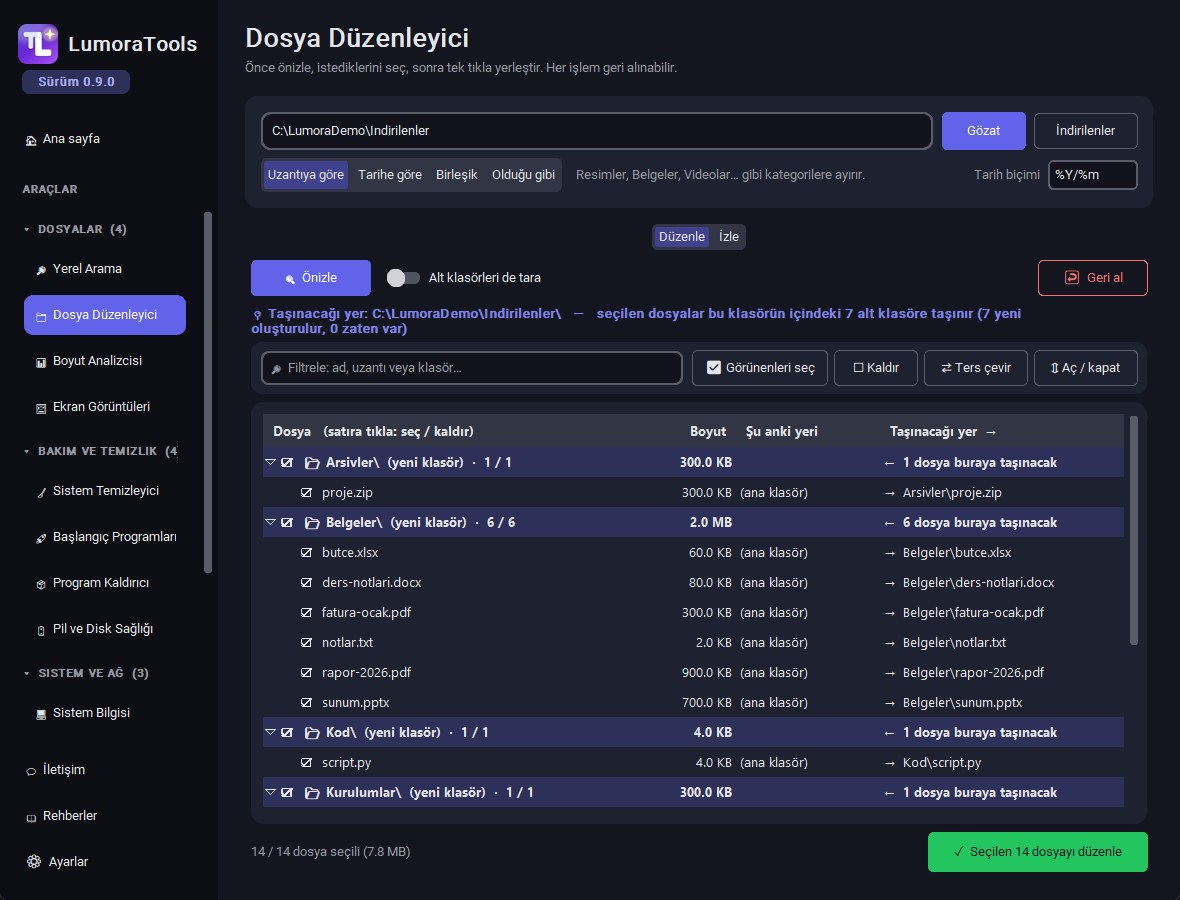This screenshot has height=900, width=1180.
Task: Switch to Tarihe göre sorting mode
Action: 390,175
